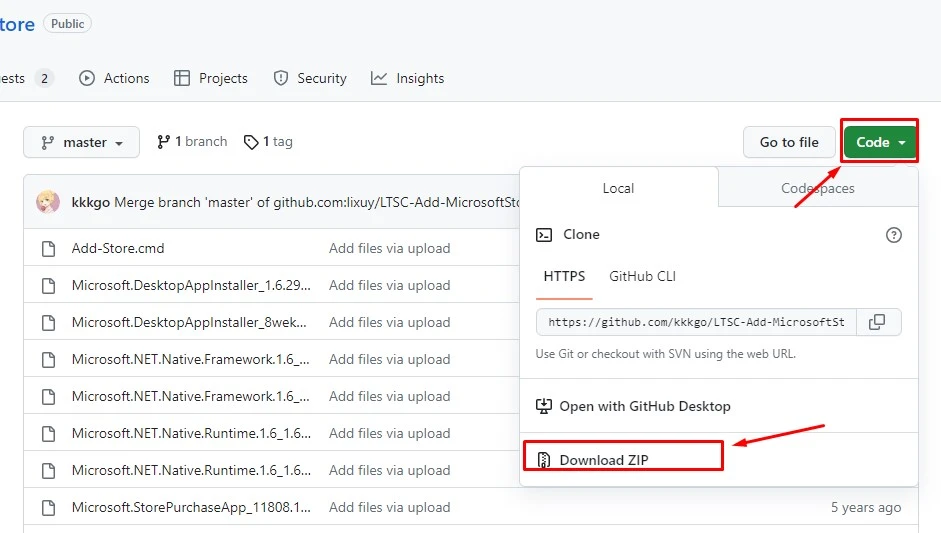Open the Actions repository tab
The image size is (941, 533).
click(115, 78)
